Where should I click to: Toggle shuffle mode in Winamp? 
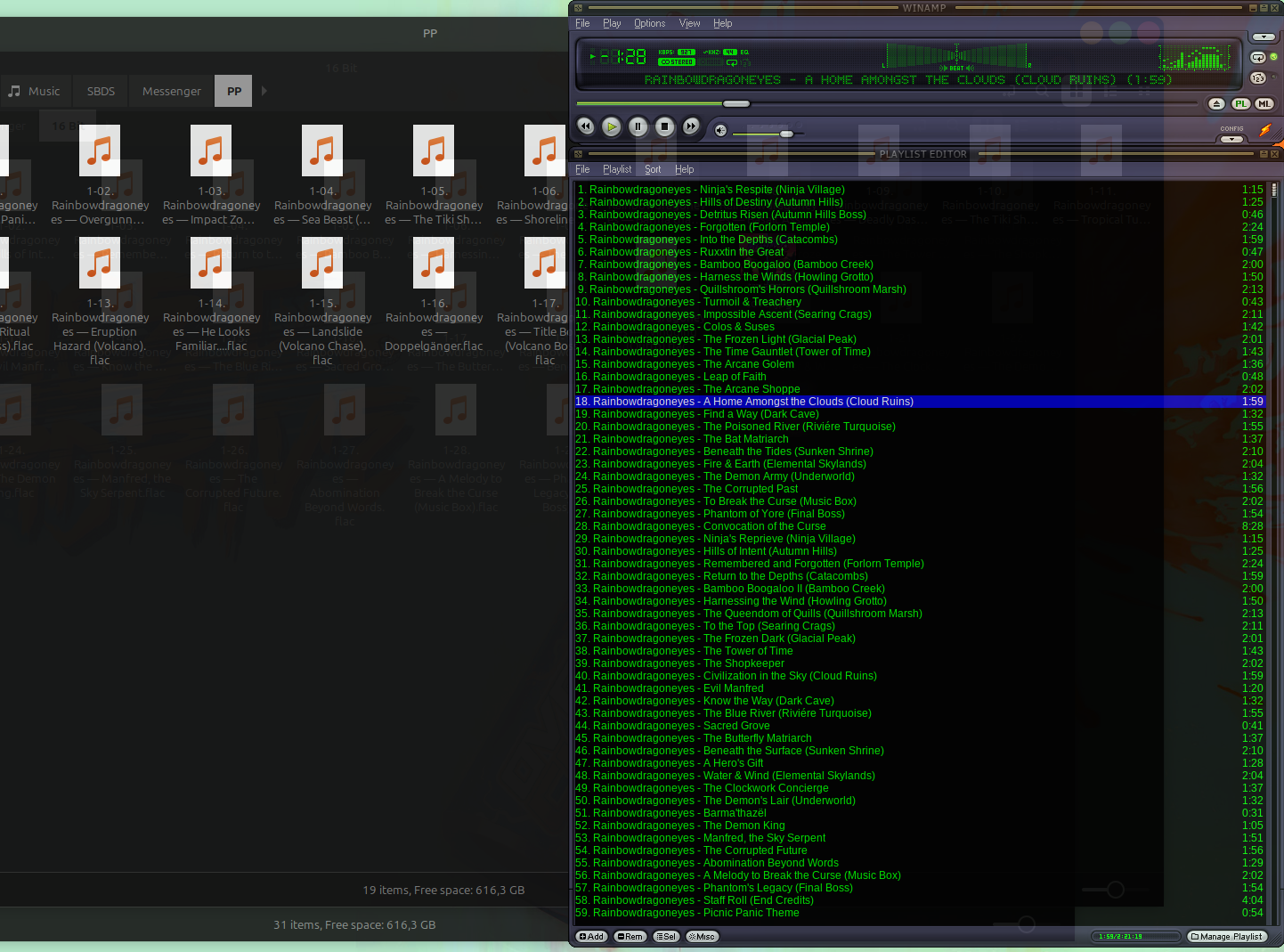click(1258, 78)
